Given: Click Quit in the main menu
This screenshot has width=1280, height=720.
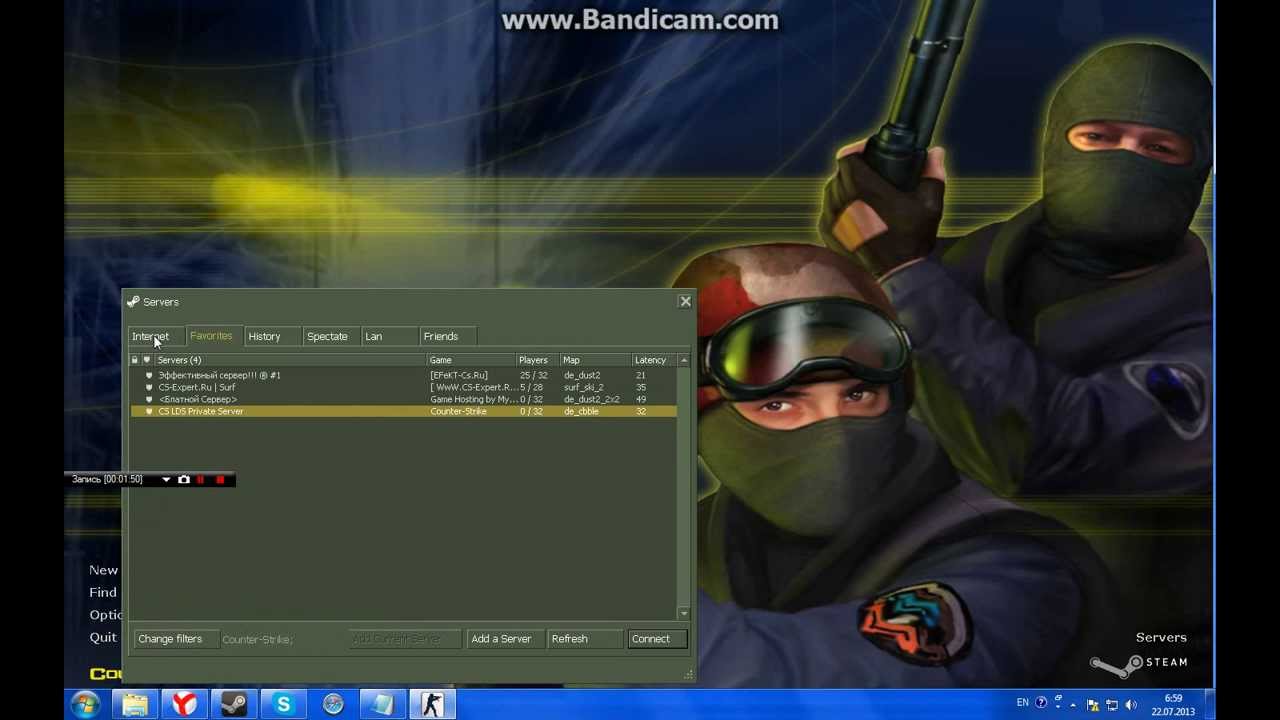Looking at the screenshot, I should 103,637.
